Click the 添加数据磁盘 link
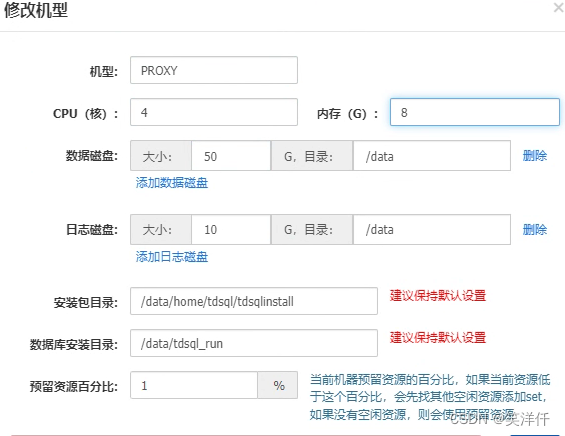565x436 pixels. (x=172, y=183)
